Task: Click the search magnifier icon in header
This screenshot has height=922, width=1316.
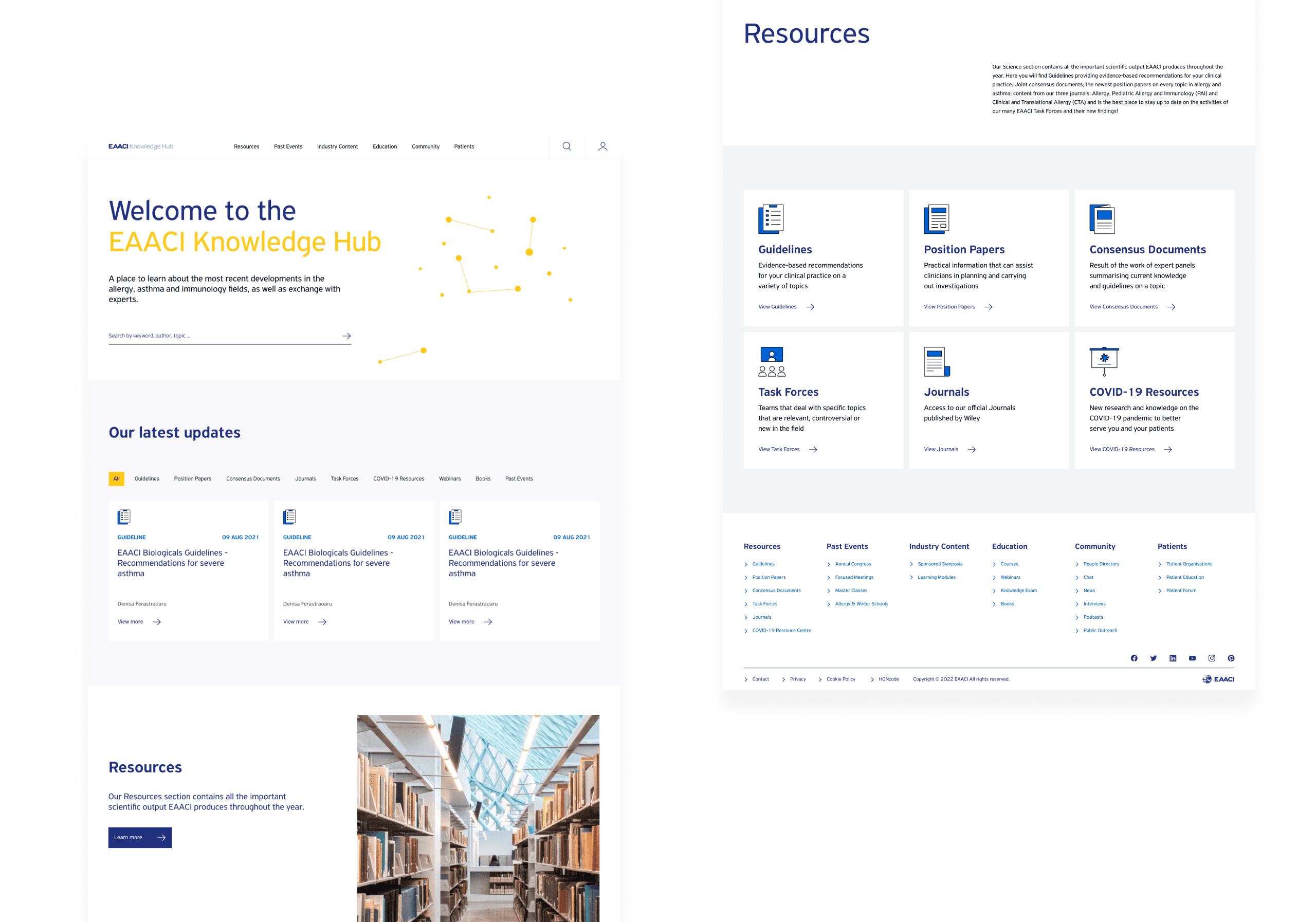Action: click(x=566, y=146)
